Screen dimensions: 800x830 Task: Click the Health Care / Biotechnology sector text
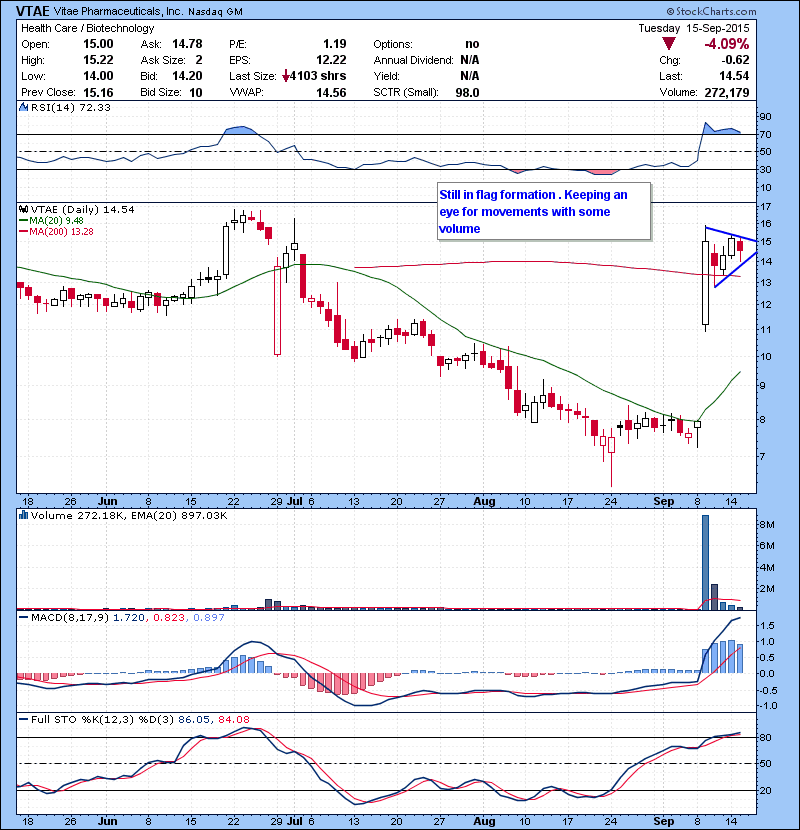pyautogui.click(x=87, y=28)
